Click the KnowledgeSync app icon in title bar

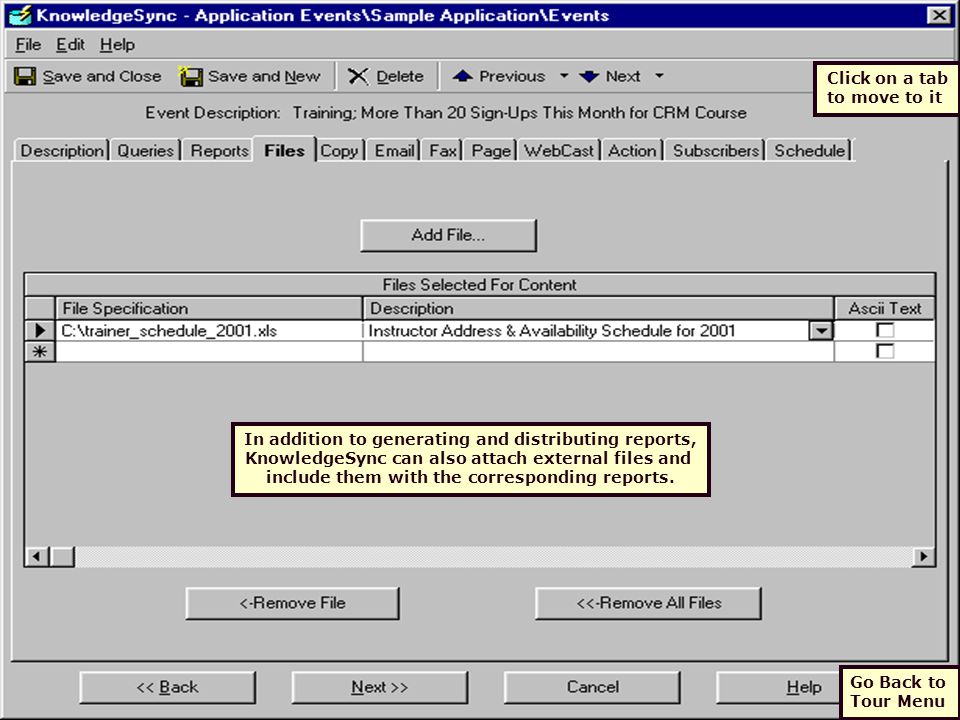20,15
